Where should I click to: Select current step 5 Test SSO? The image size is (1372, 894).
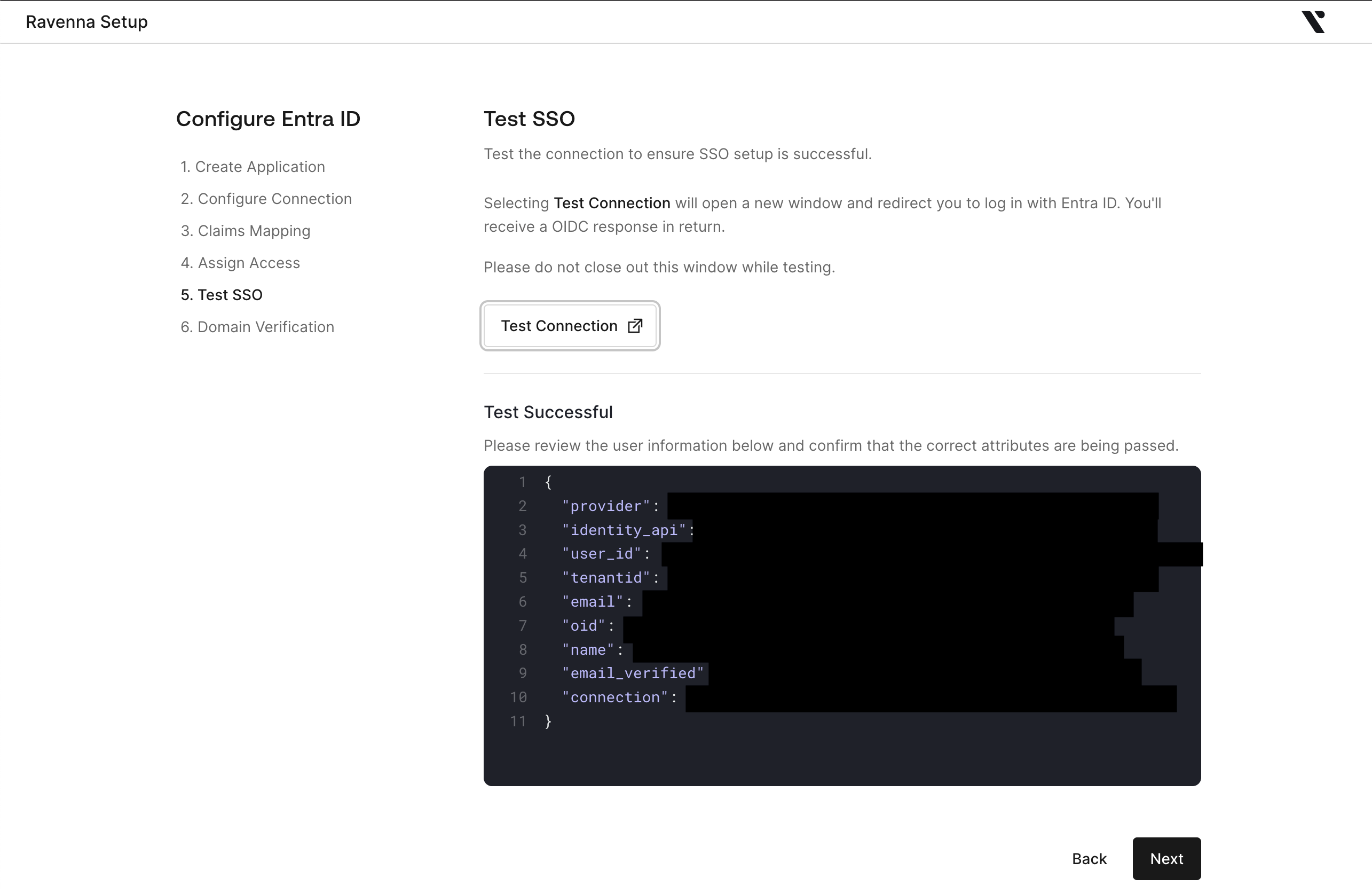click(222, 295)
